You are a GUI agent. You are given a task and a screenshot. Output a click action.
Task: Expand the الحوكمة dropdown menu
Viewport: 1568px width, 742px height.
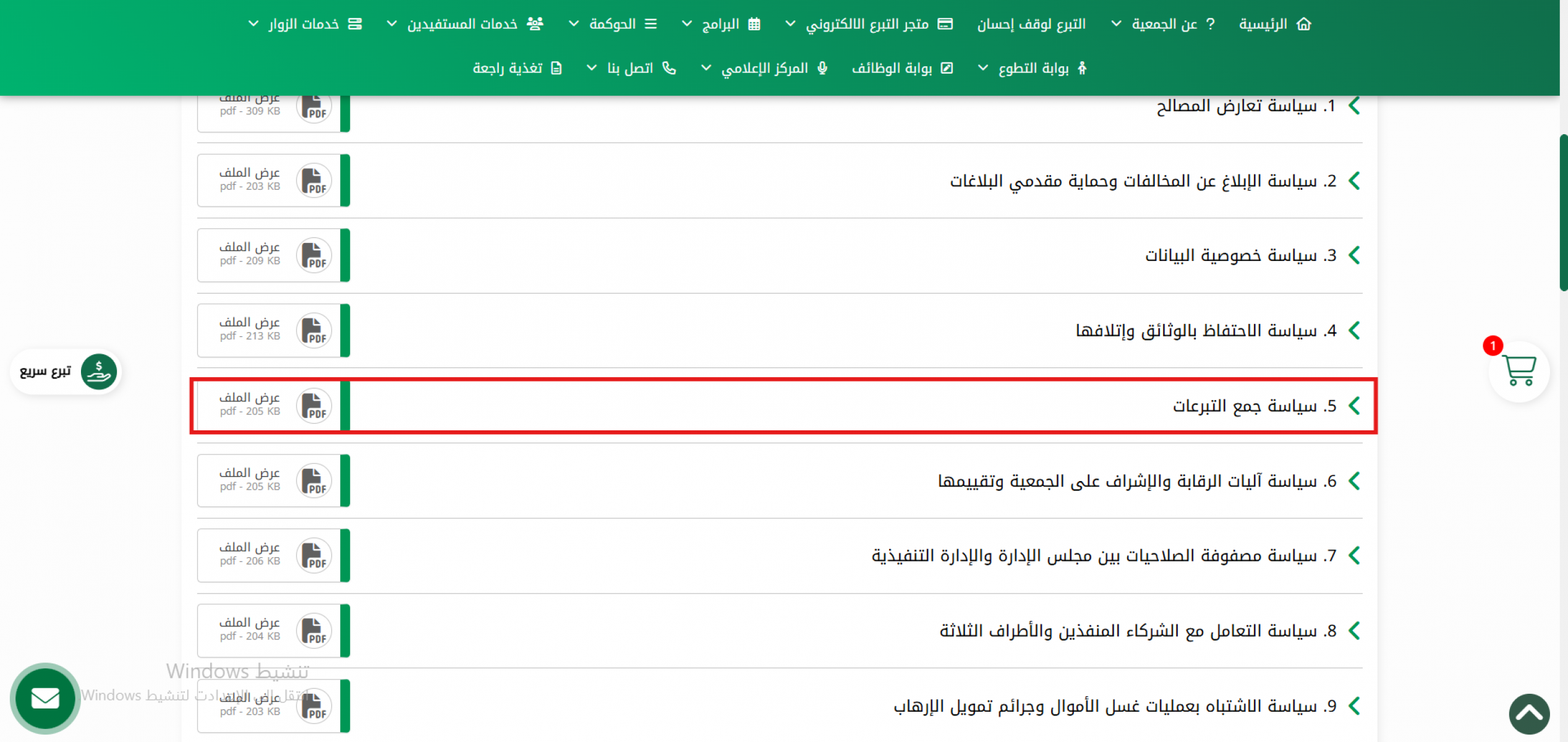(x=612, y=24)
